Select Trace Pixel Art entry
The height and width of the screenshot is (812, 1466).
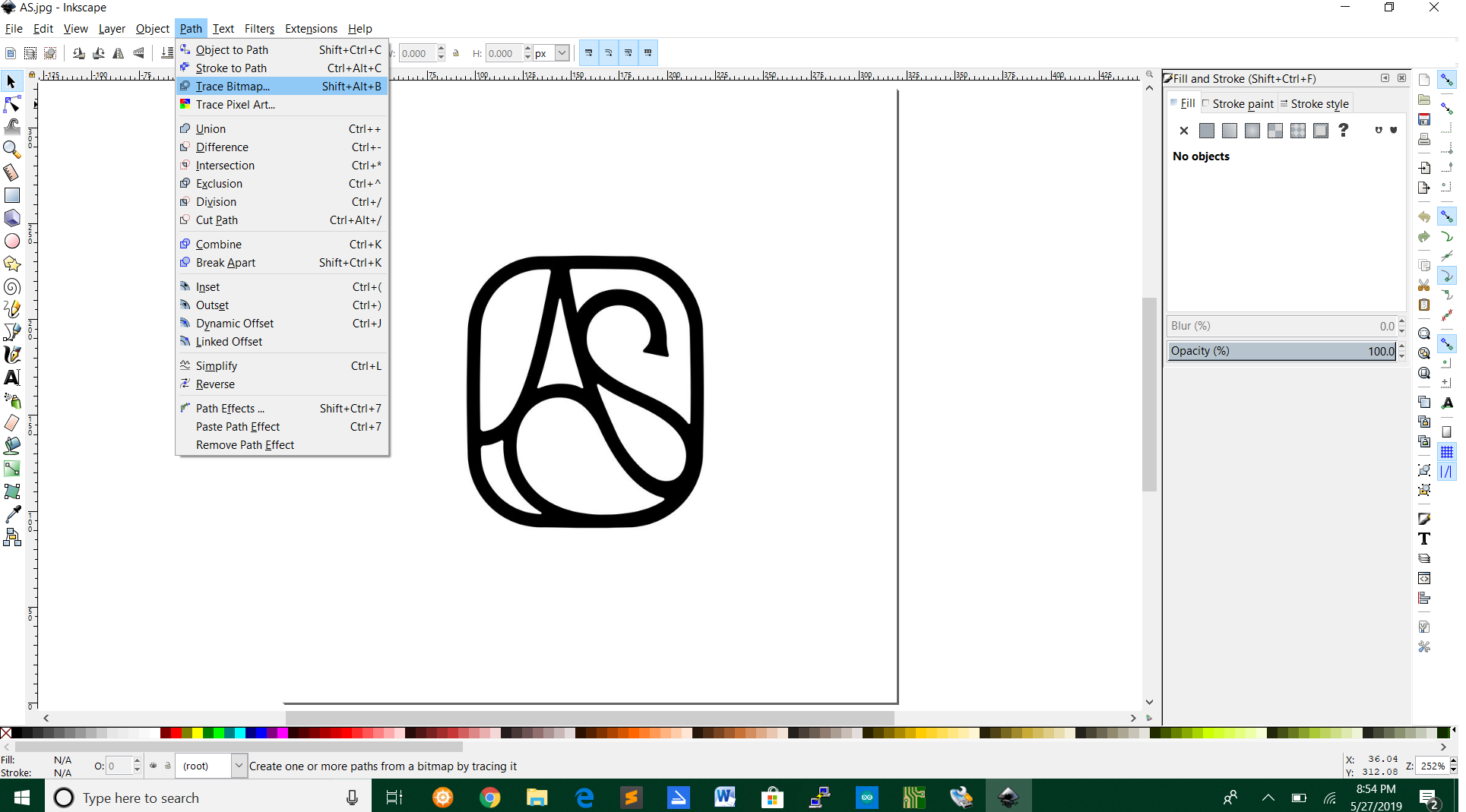pyautogui.click(x=282, y=105)
